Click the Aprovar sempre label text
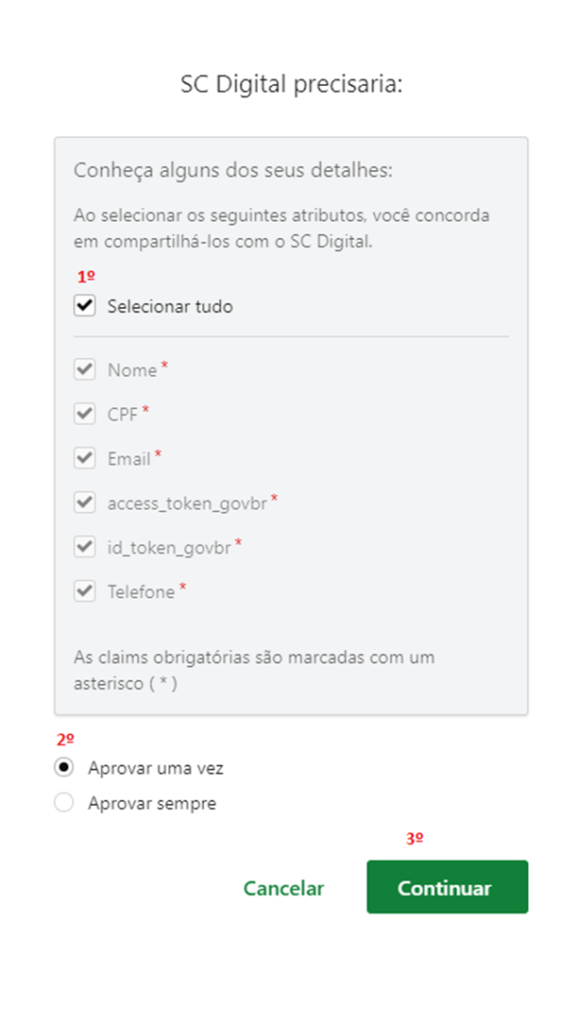 click(152, 803)
